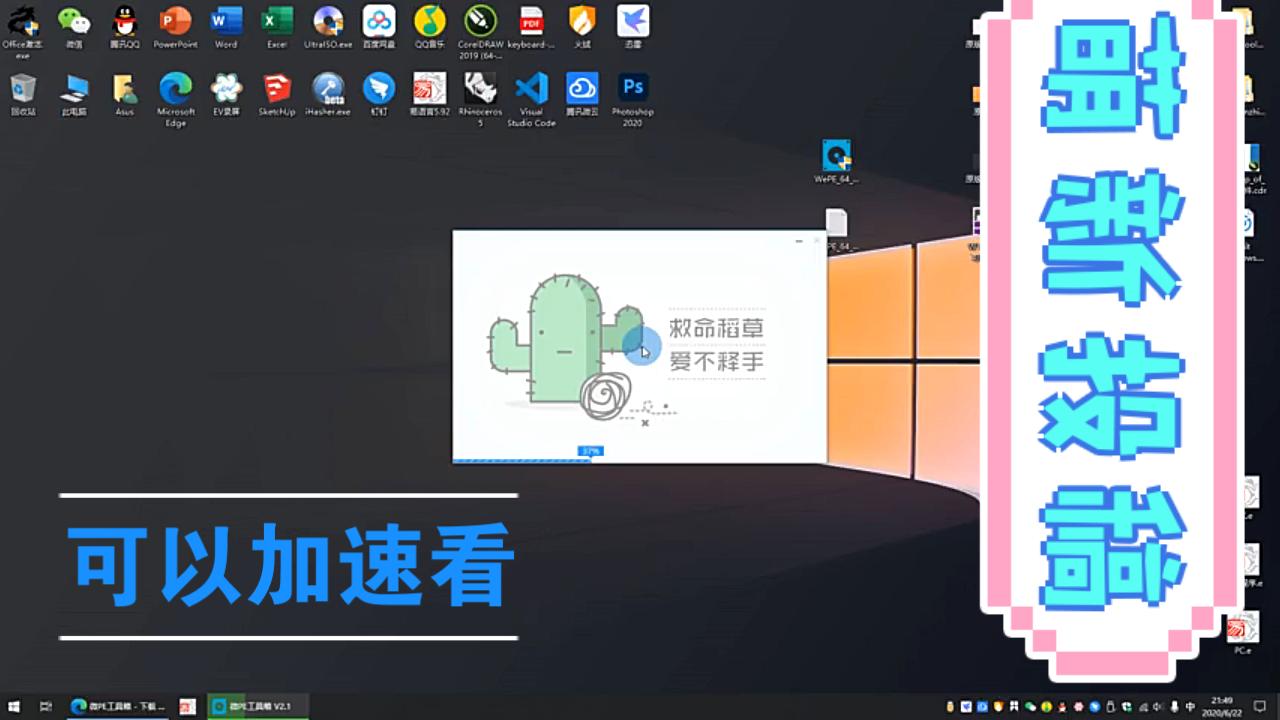Open the red app icon on the taskbar

pos(188,706)
